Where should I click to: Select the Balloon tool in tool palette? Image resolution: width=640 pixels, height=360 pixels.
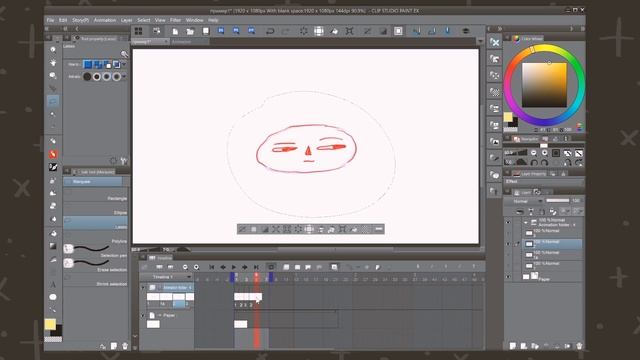point(53,297)
